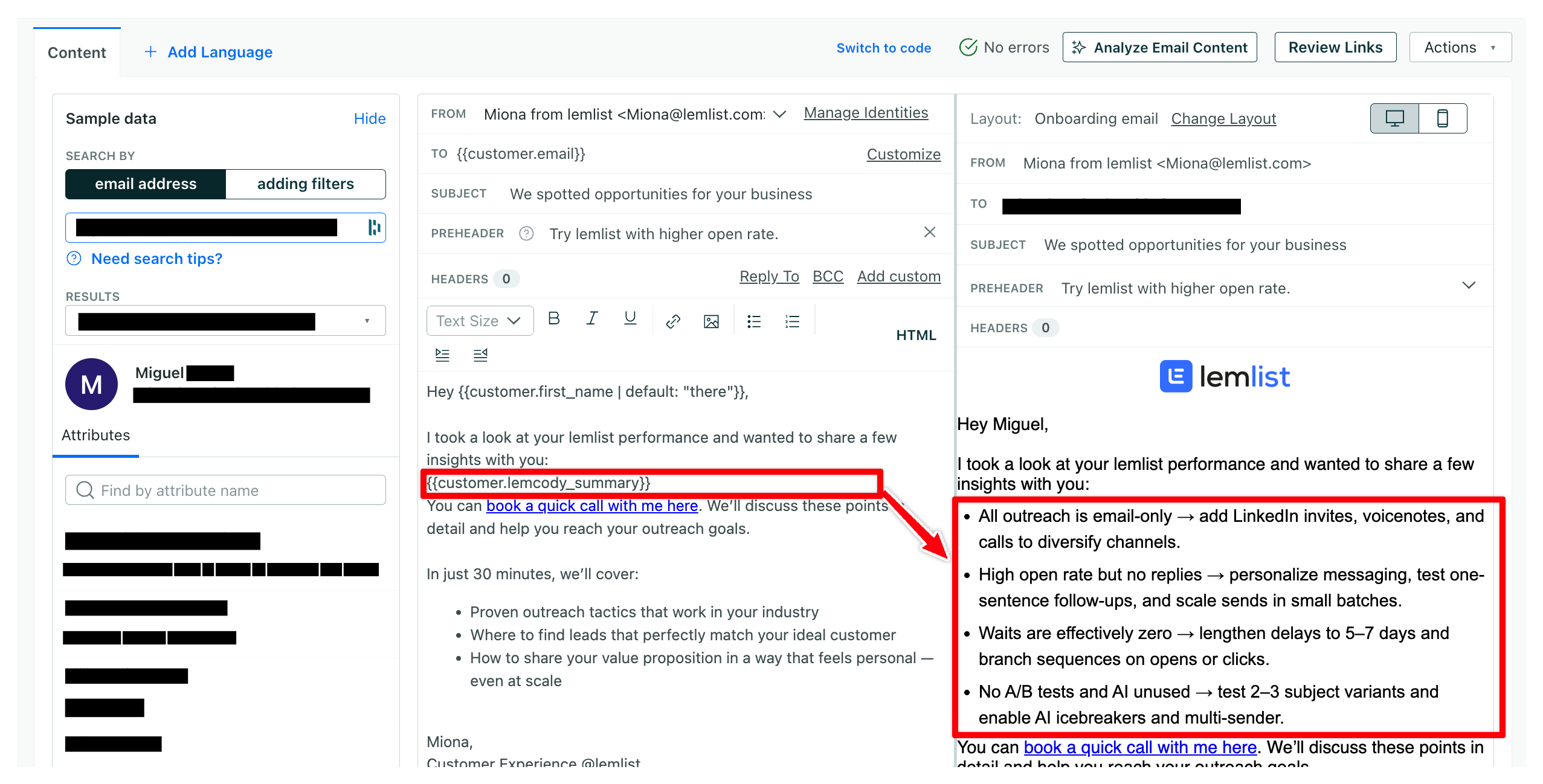Select the "adding filters" search mode
Screen dimensions: 1543x784
(x=305, y=184)
